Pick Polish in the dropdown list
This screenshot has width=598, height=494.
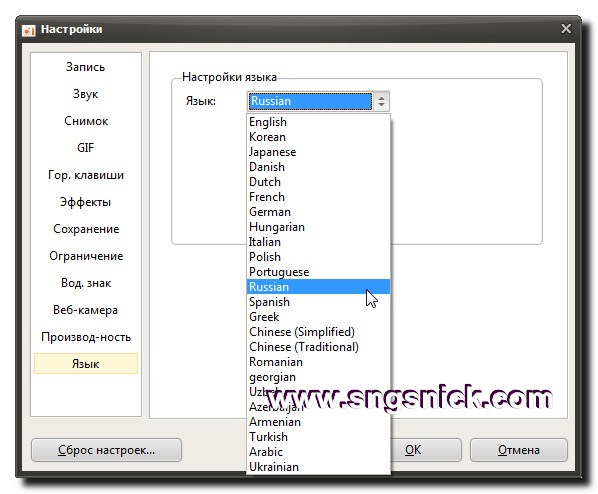(318, 257)
